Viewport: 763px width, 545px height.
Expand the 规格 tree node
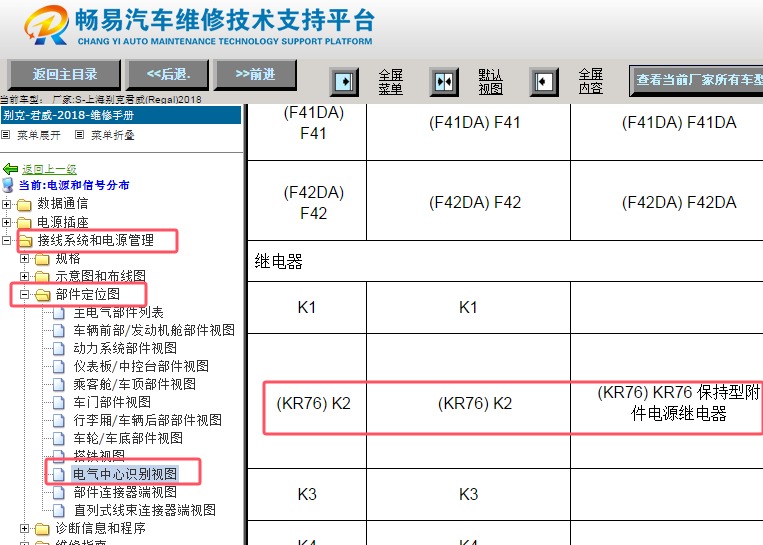click(x=24, y=258)
